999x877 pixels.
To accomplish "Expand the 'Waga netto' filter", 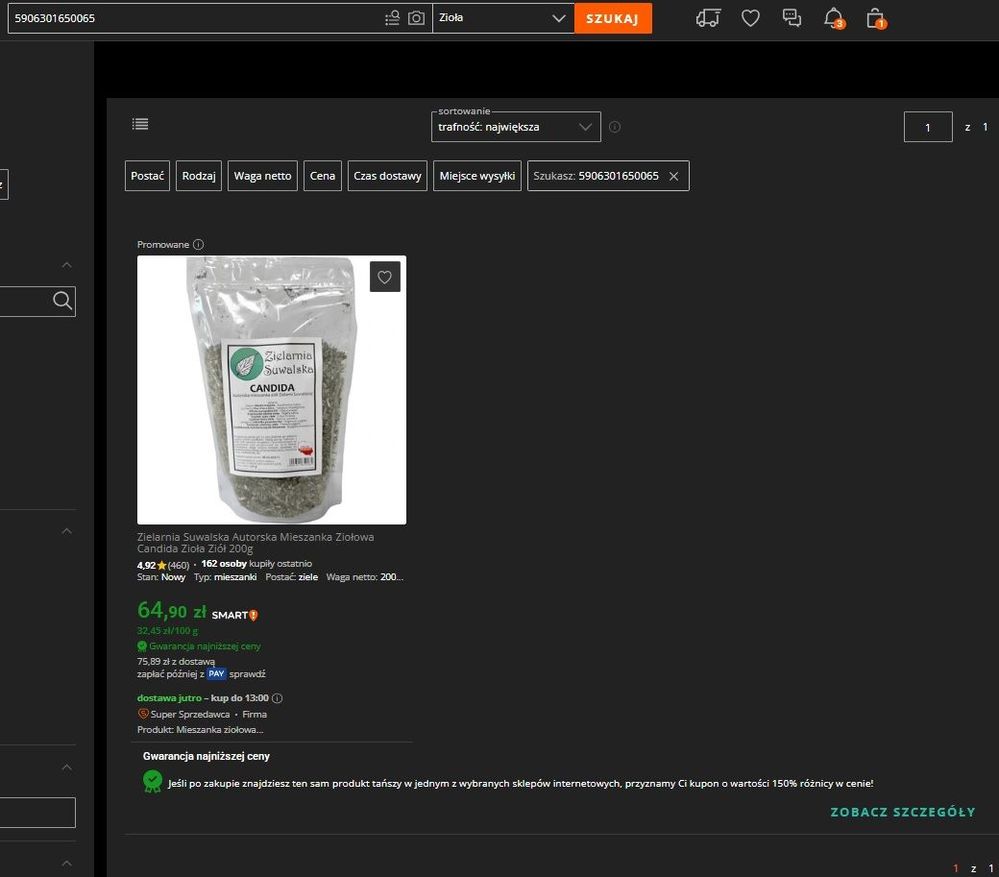I will [263, 176].
